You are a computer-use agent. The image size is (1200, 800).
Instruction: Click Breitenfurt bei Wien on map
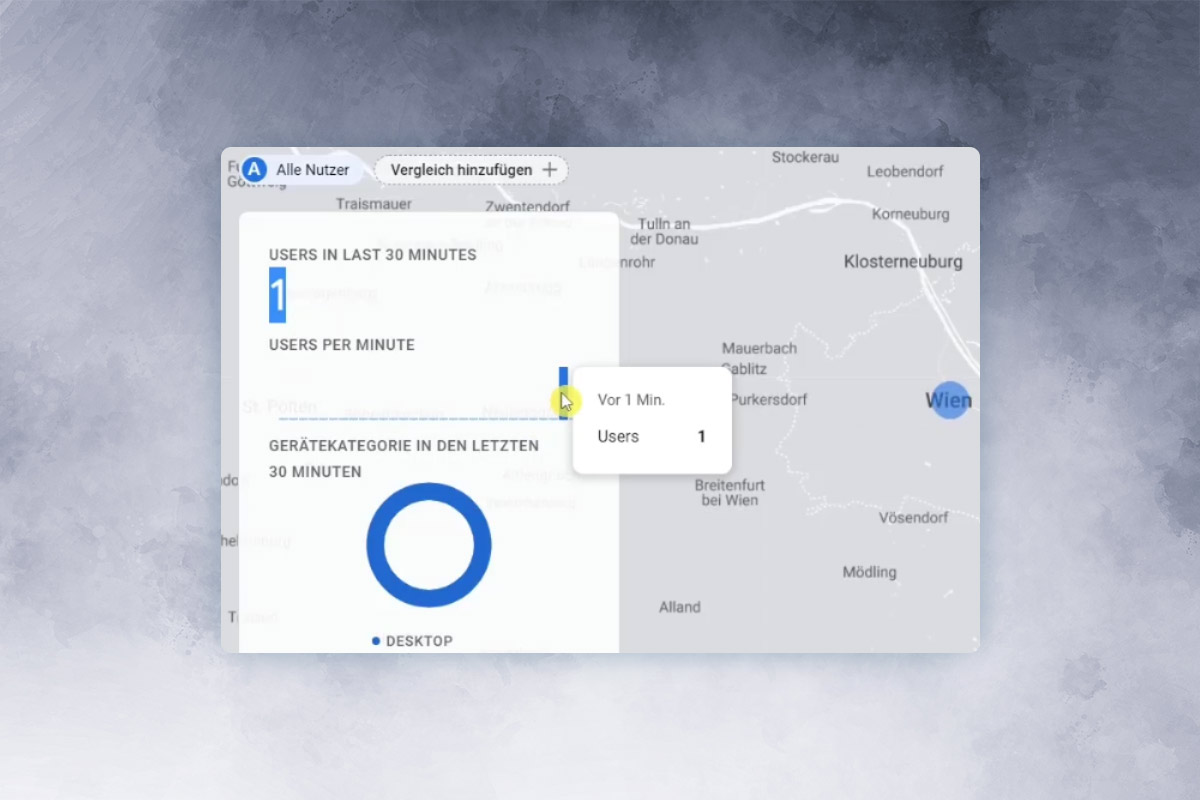click(x=727, y=492)
